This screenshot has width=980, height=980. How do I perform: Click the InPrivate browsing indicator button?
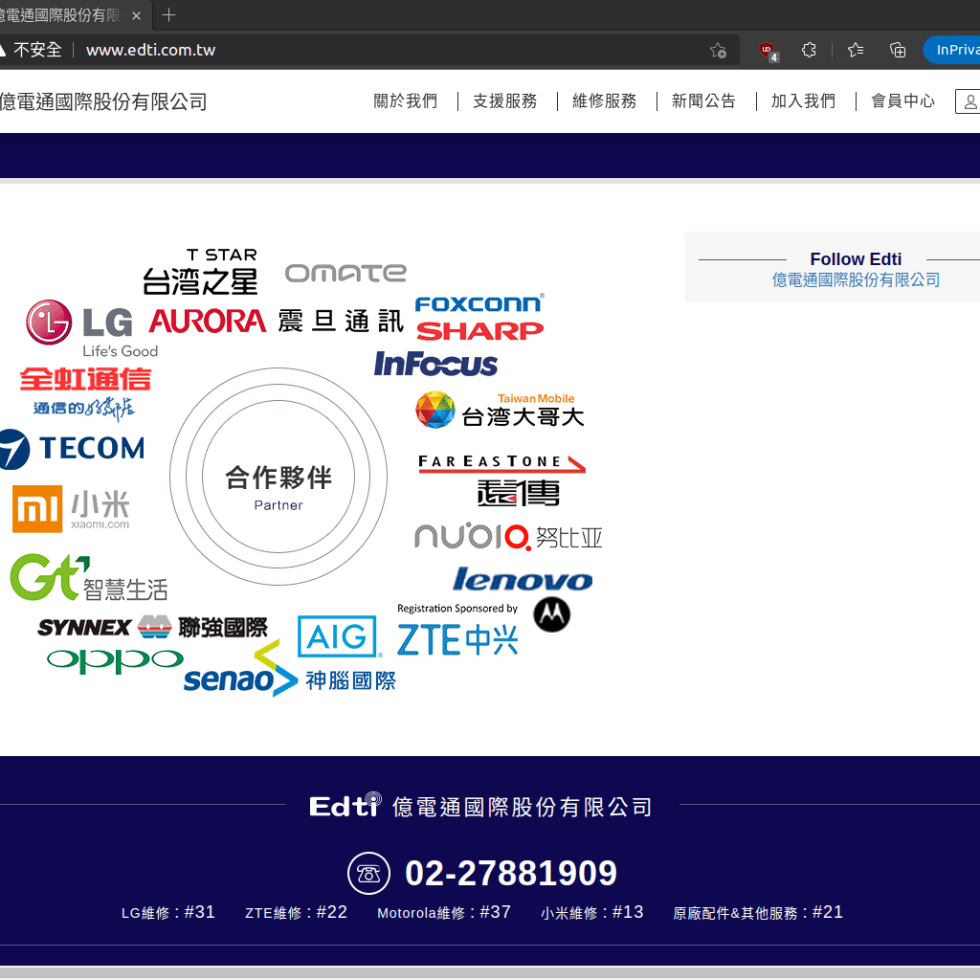(953, 50)
